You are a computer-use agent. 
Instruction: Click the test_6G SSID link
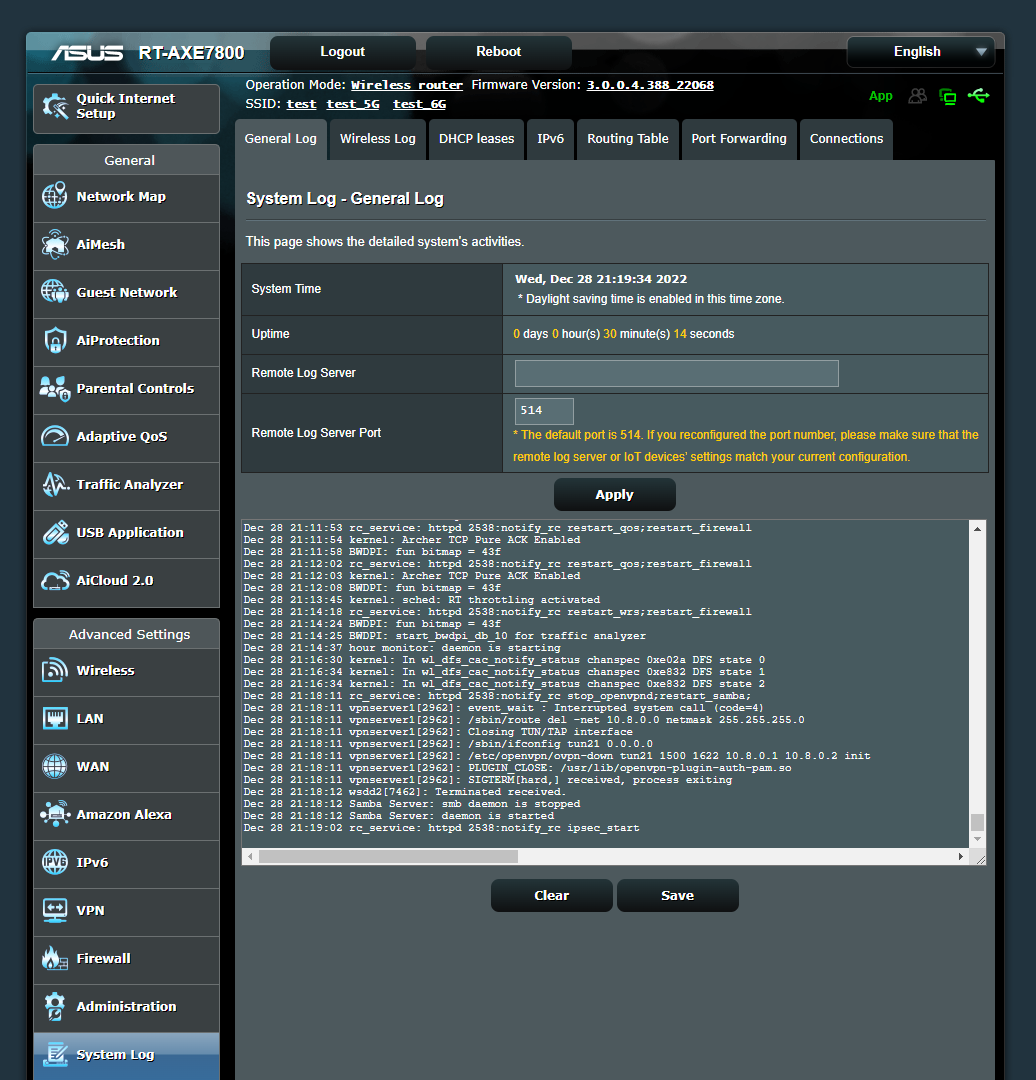419,104
